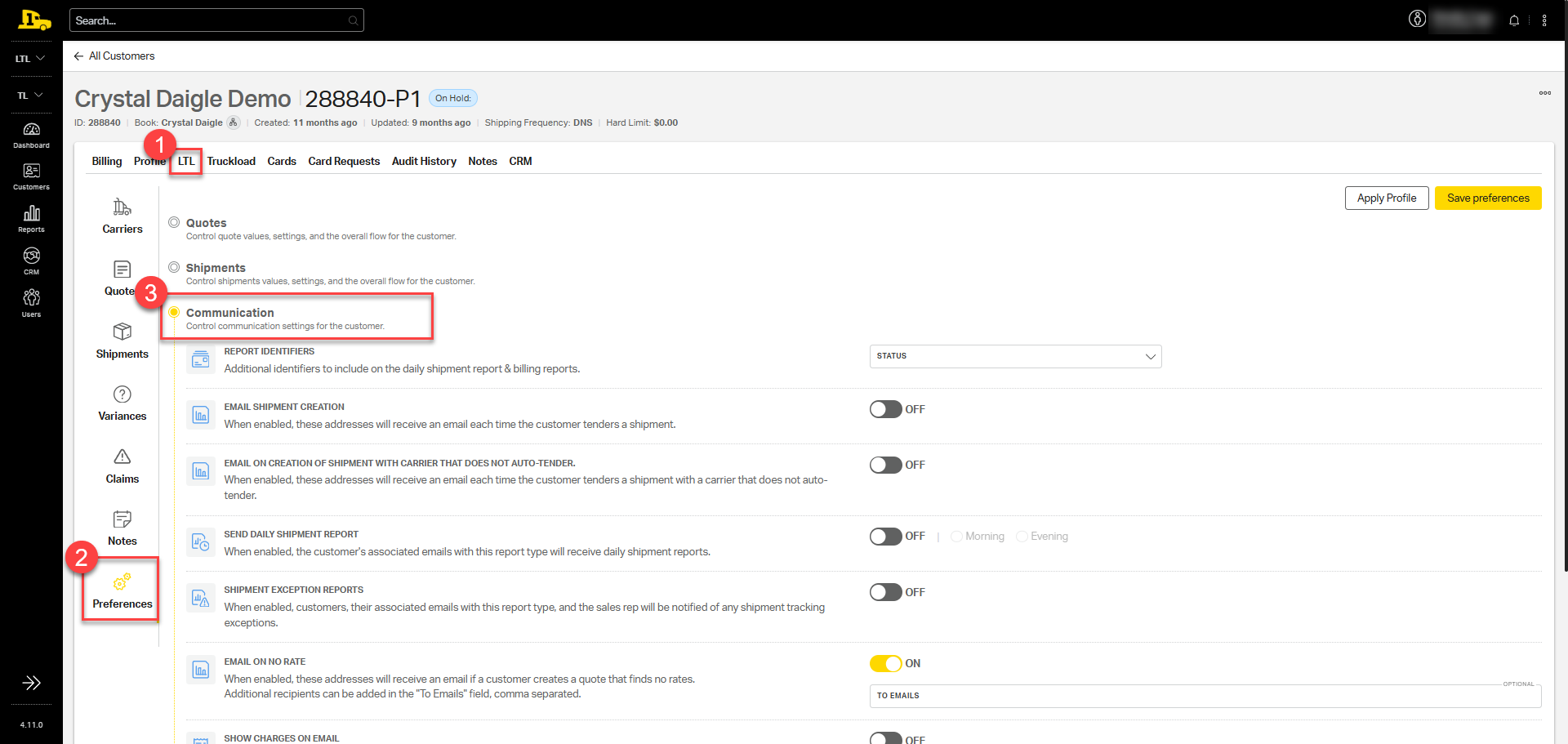The width and height of the screenshot is (1568, 744).
Task: Turn off the Email On No Rate toggle
Action: pyautogui.click(x=885, y=663)
